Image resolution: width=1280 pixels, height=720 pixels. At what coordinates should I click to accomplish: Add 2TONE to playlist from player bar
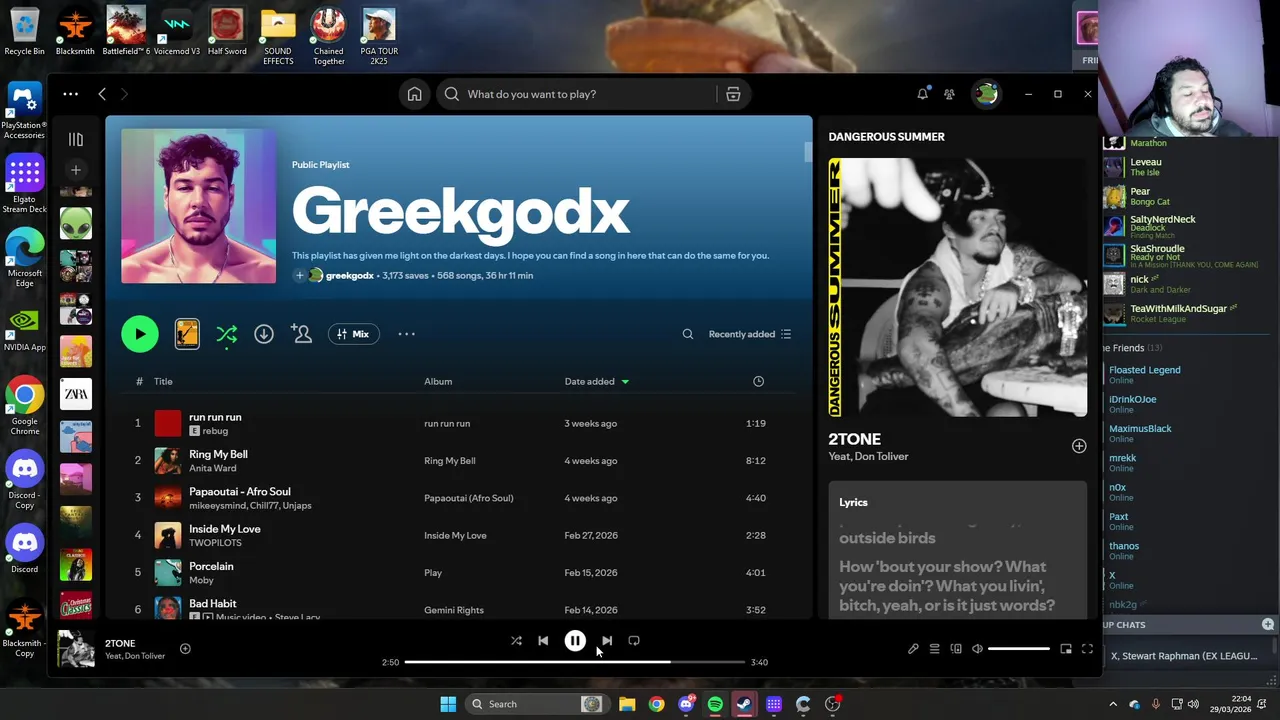click(x=185, y=649)
